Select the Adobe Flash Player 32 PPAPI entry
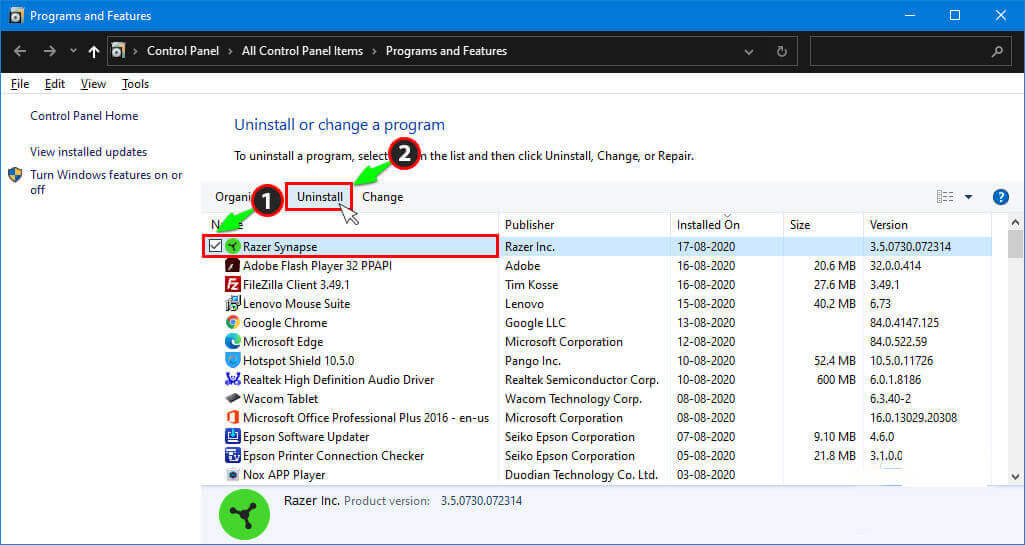 coord(318,266)
